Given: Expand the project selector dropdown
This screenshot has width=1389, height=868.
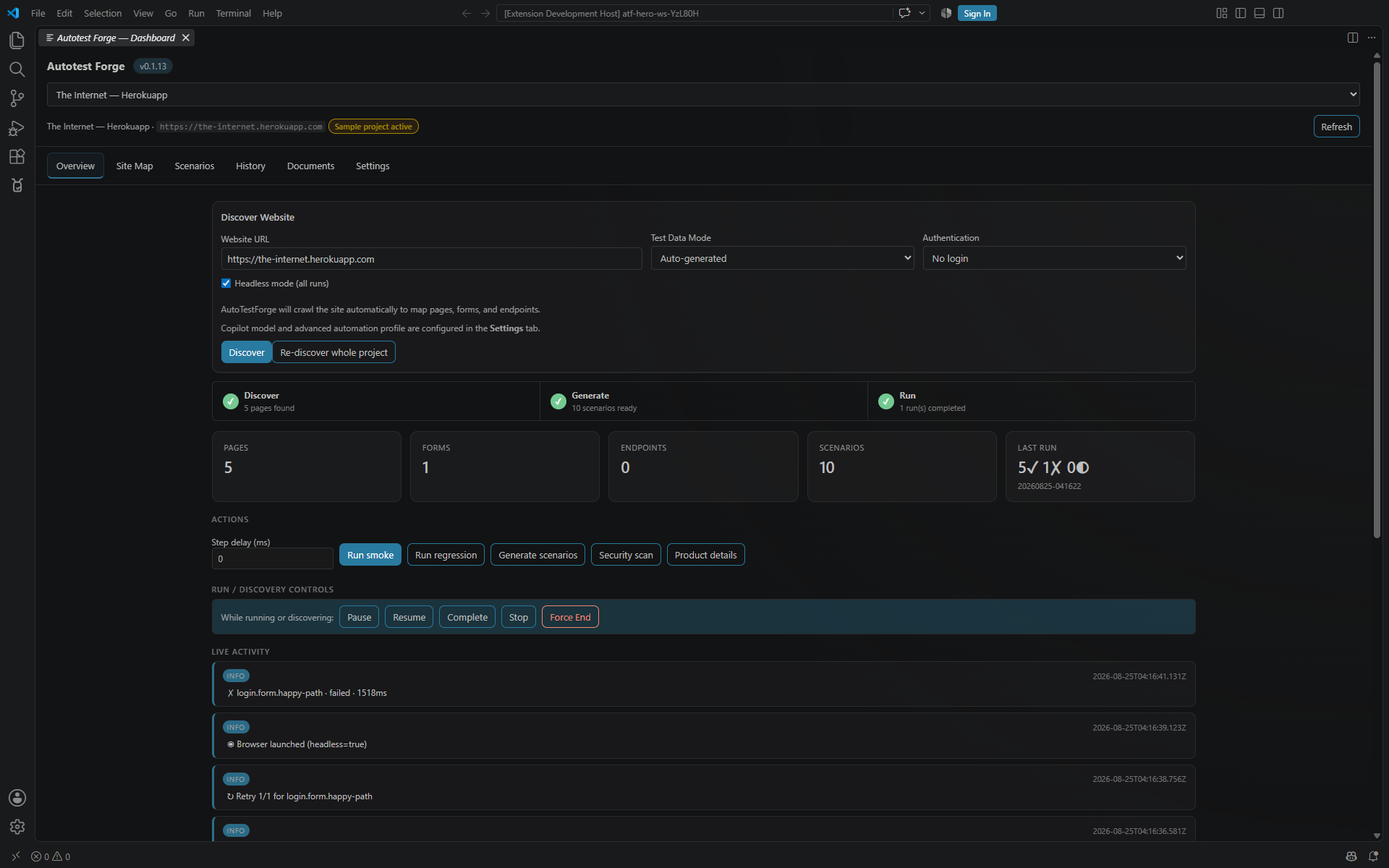Looking at the screenshot, I should [703, 95].
